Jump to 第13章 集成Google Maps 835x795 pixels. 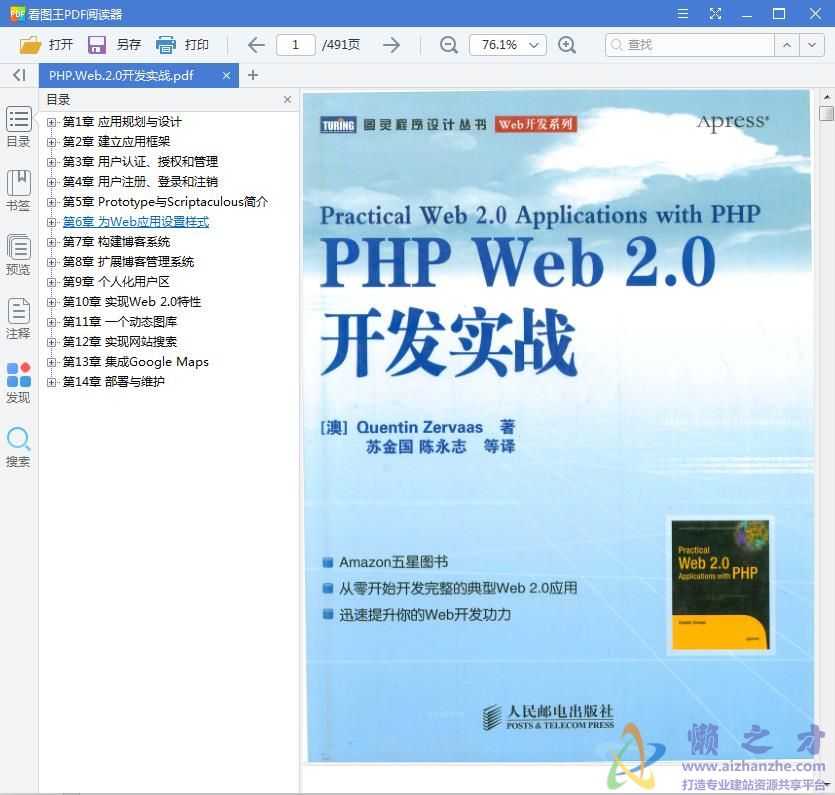(136, 362)
